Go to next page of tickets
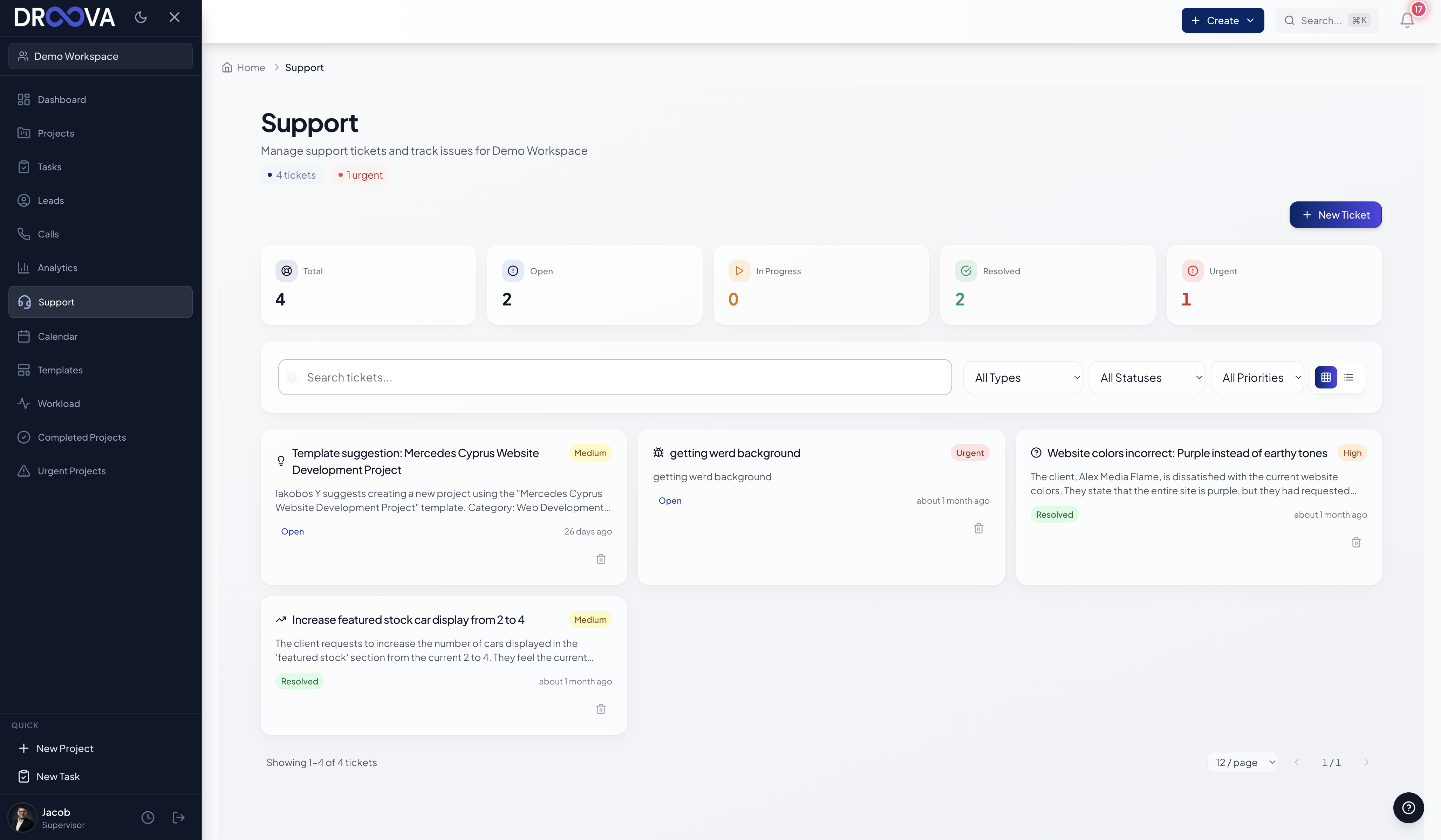The width and height of the screenshot is (1441, 840). (1366, 762)
